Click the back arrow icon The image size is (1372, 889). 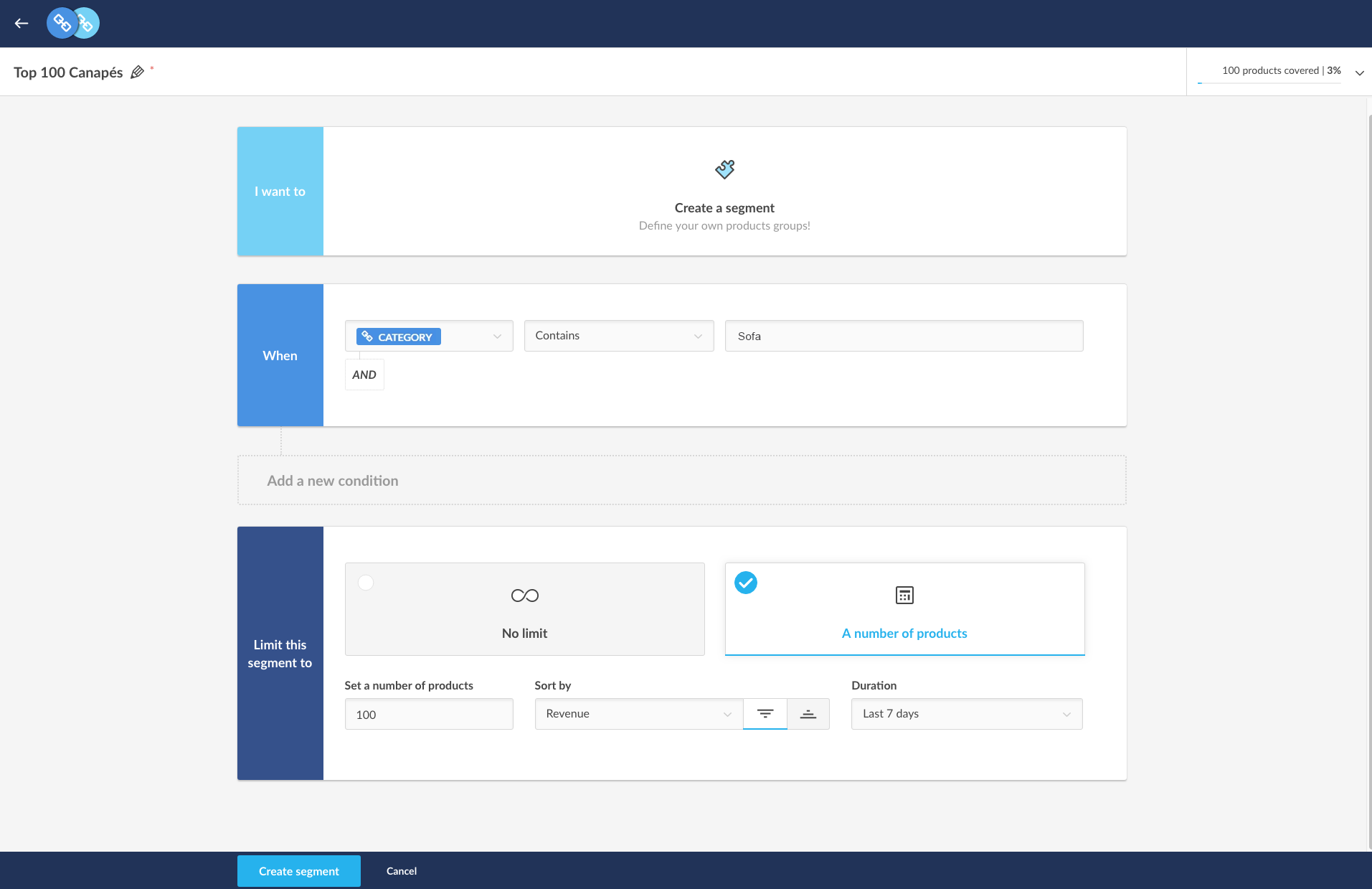pyautogui.click(x=22, y=24)
